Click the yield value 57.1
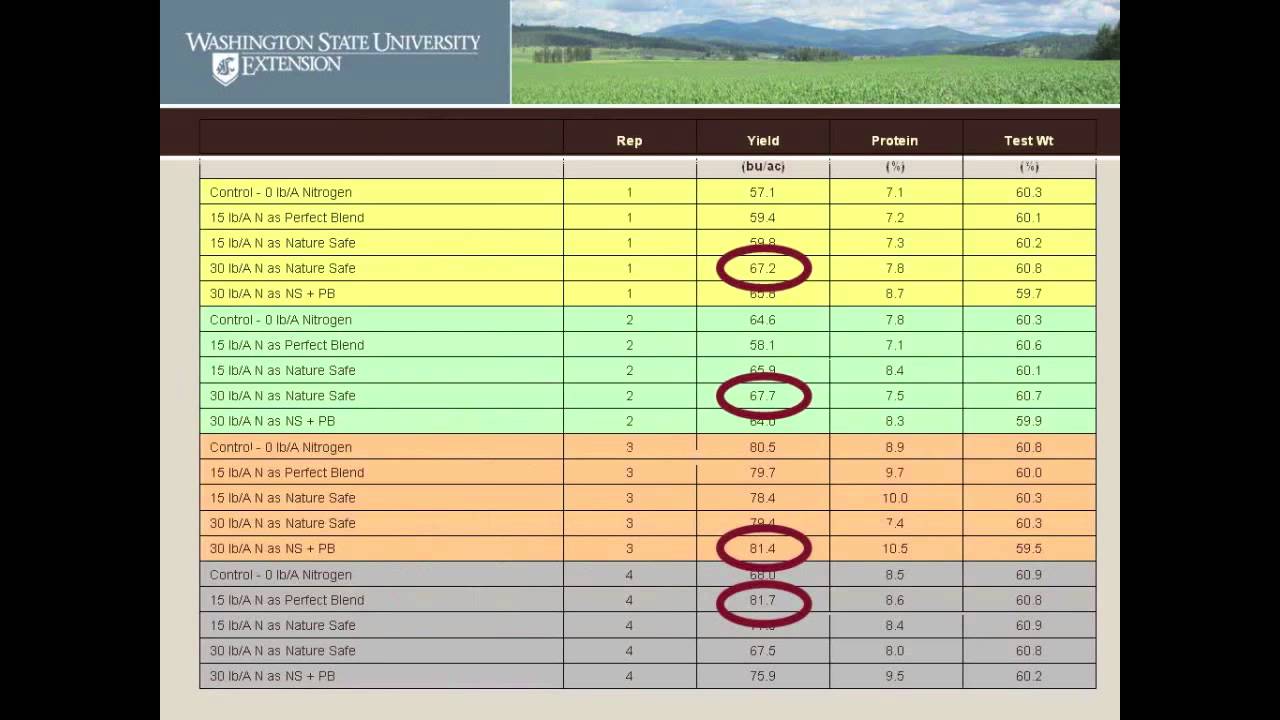This screenshot has height=720, width=1280. tap(763, 192)
